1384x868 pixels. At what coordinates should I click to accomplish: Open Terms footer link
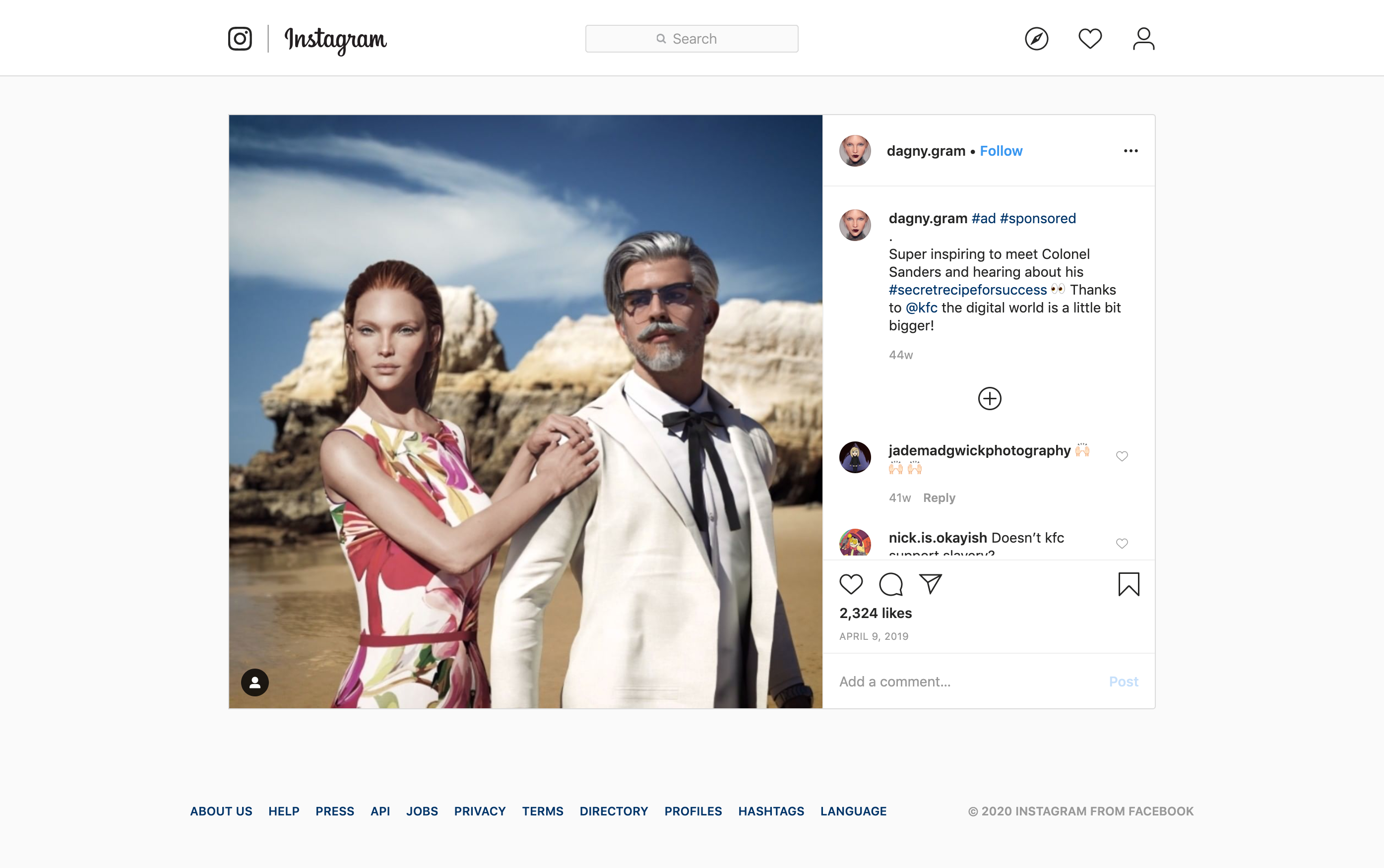tap(543, 811)
